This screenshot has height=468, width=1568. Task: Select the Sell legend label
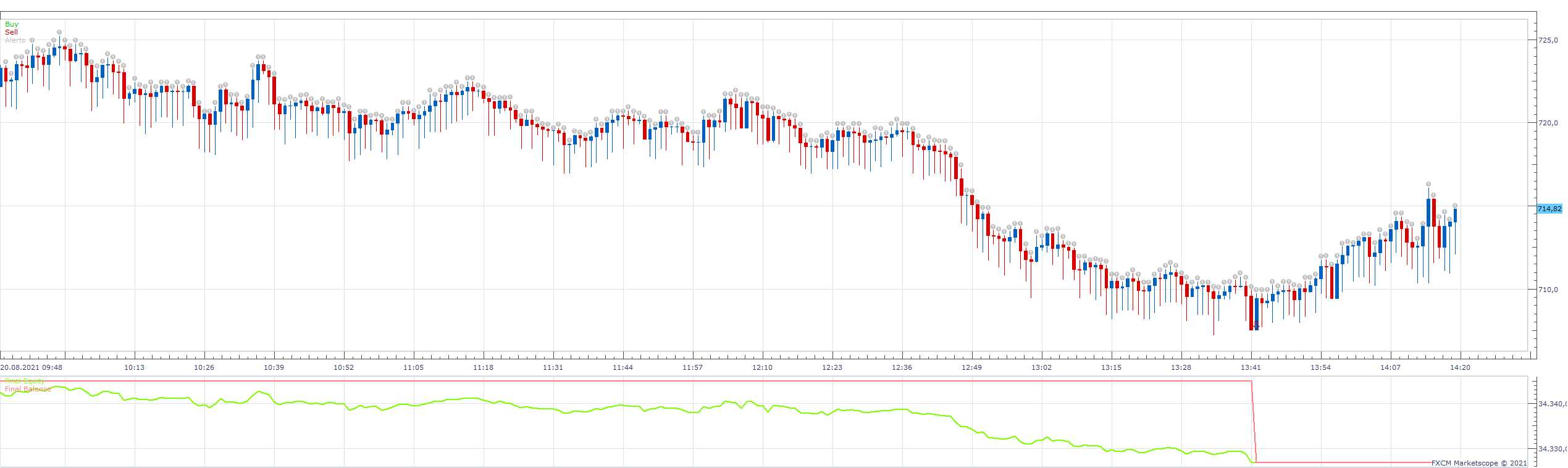[x=11, y=32]
